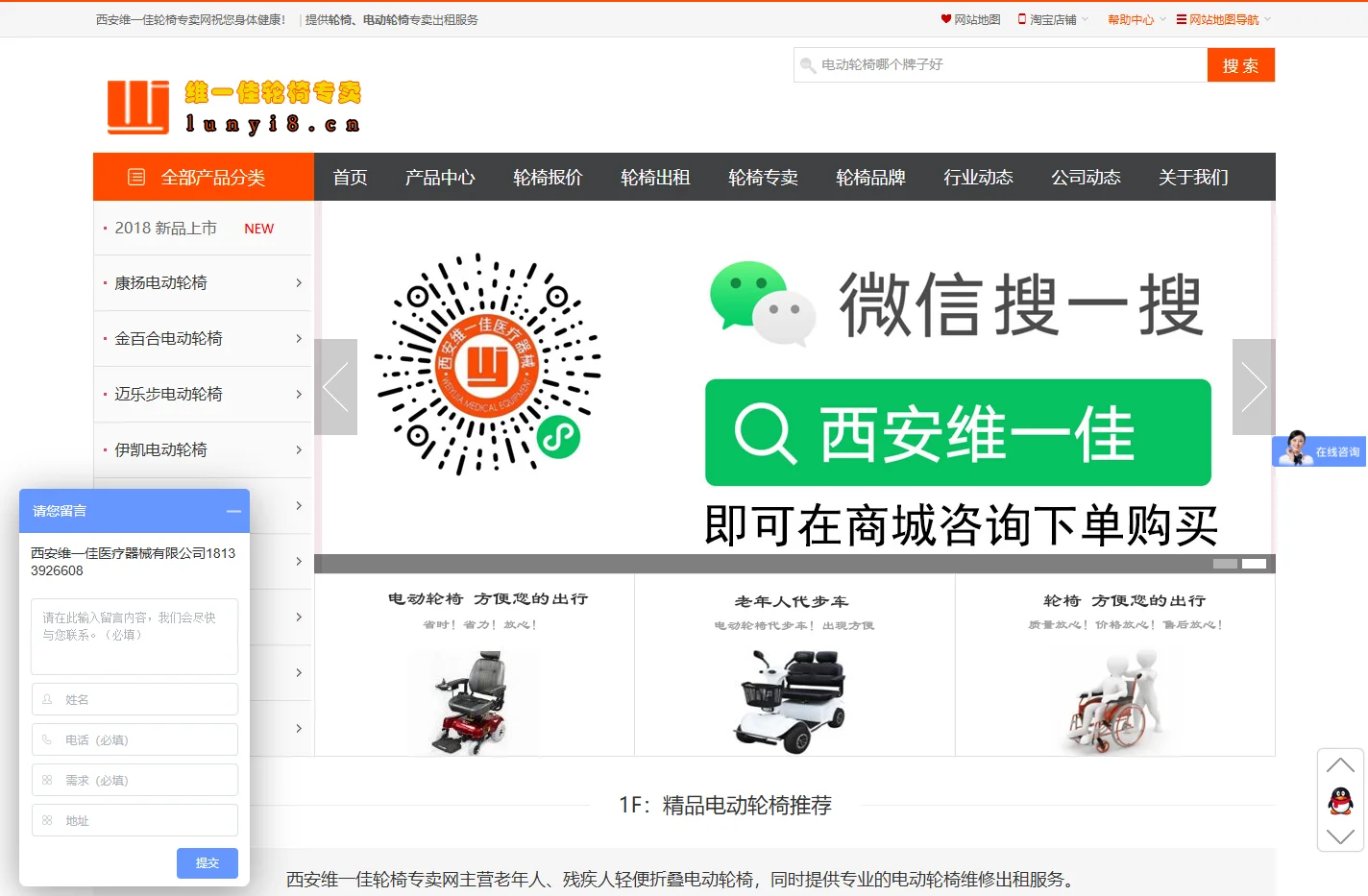Open 关于我们 nav item
The image size is (1368, 896).
click(1193, 177)
